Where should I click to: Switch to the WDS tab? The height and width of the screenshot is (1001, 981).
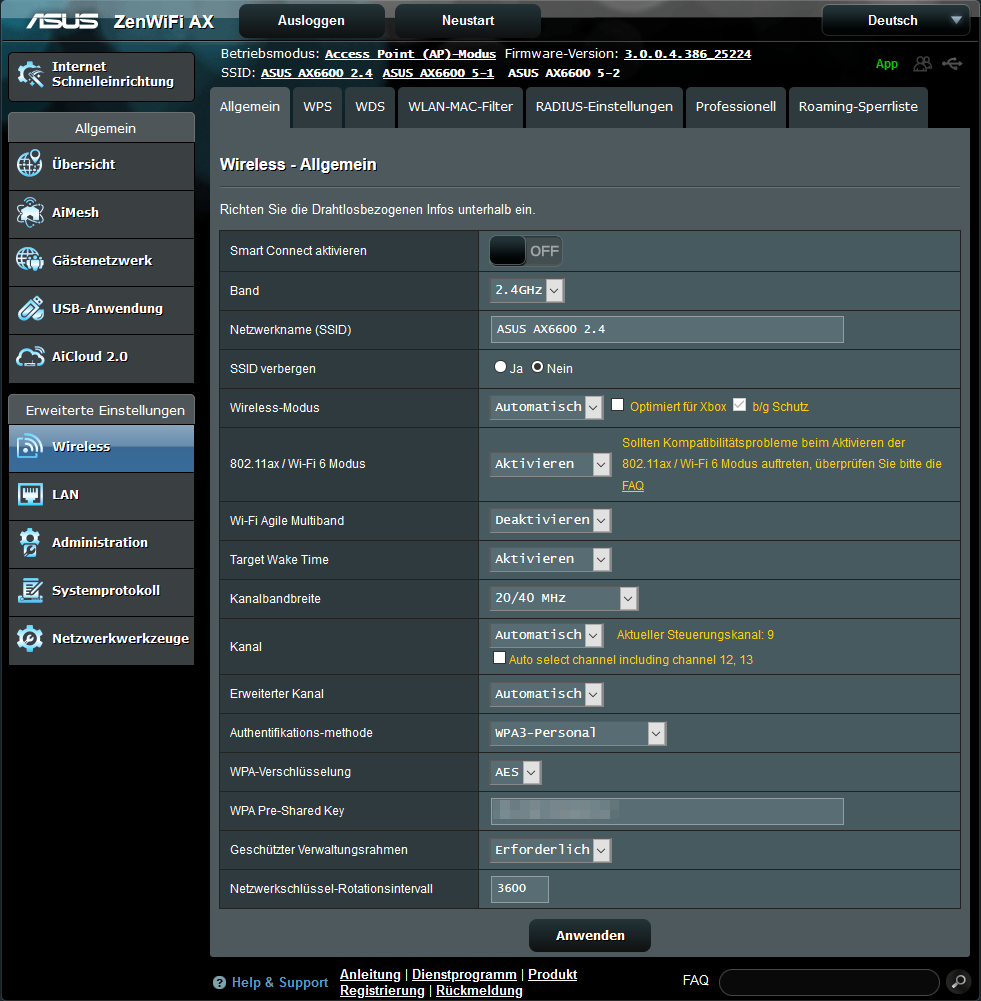(x=370, y=107)
